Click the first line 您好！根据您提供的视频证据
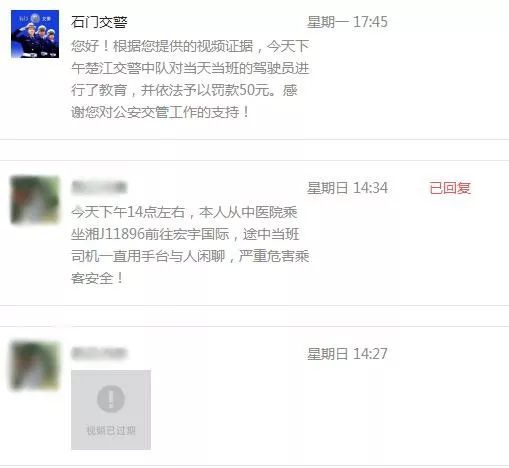The height and width of the screenshot is (468, 509). [x=190, y=46]
